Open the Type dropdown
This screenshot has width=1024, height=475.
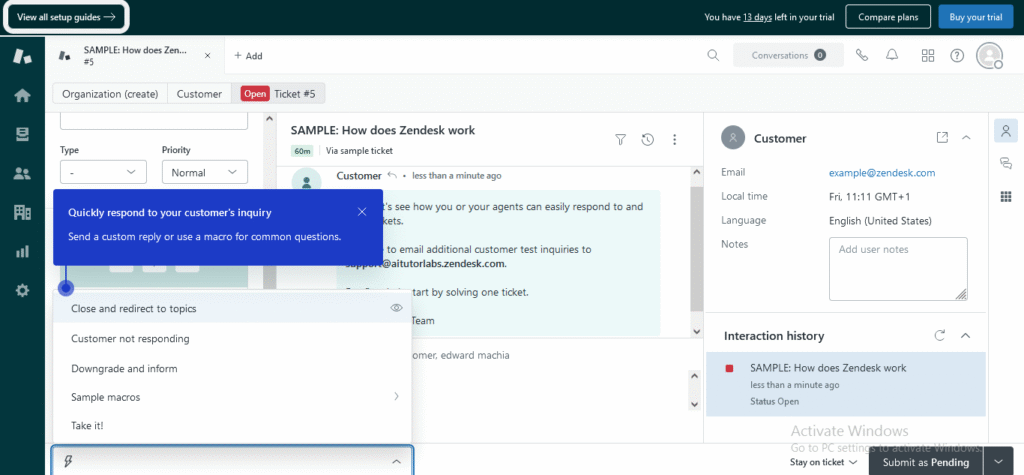[103, 172]
